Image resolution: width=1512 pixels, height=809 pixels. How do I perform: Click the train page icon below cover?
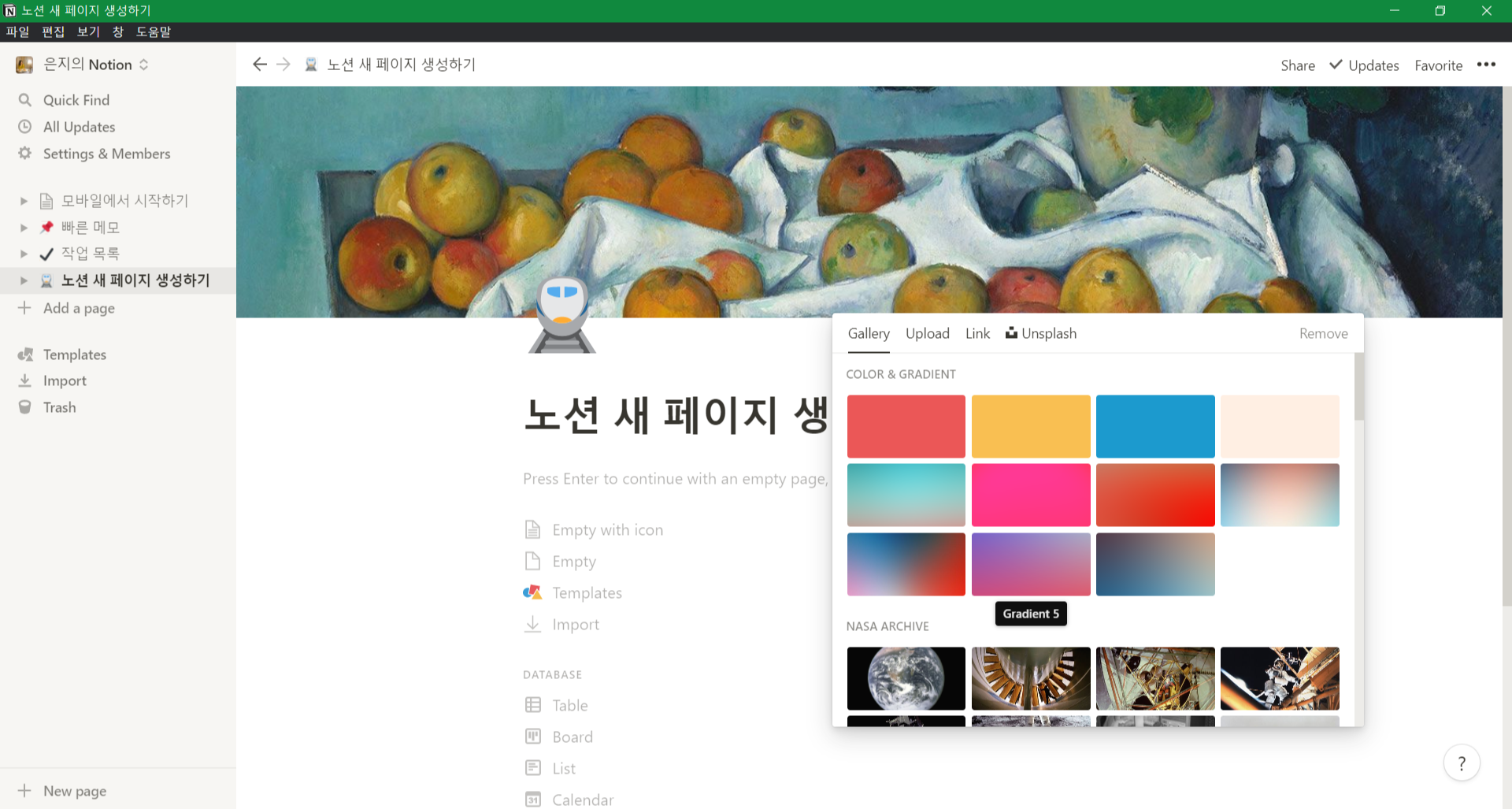(562, 315)
